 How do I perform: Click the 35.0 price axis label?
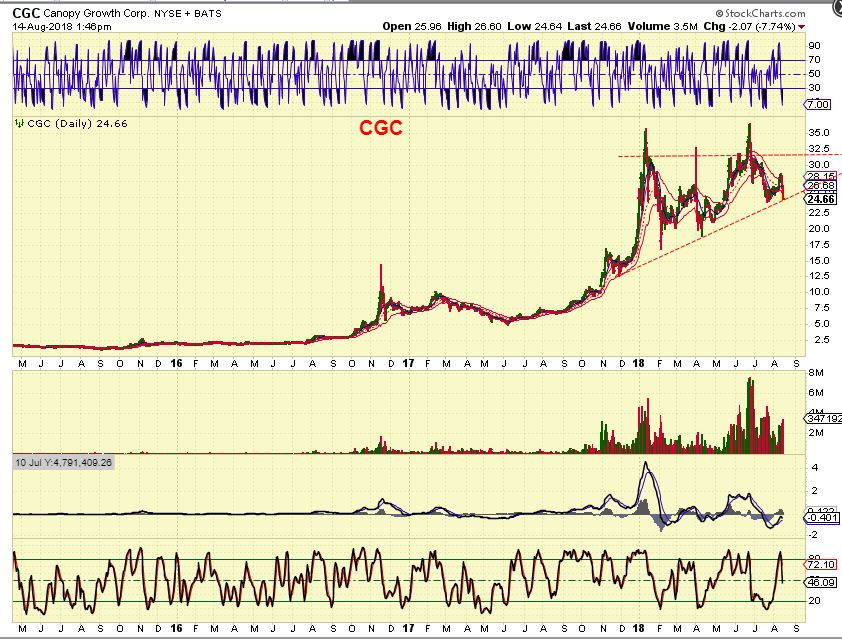(818, 133)
